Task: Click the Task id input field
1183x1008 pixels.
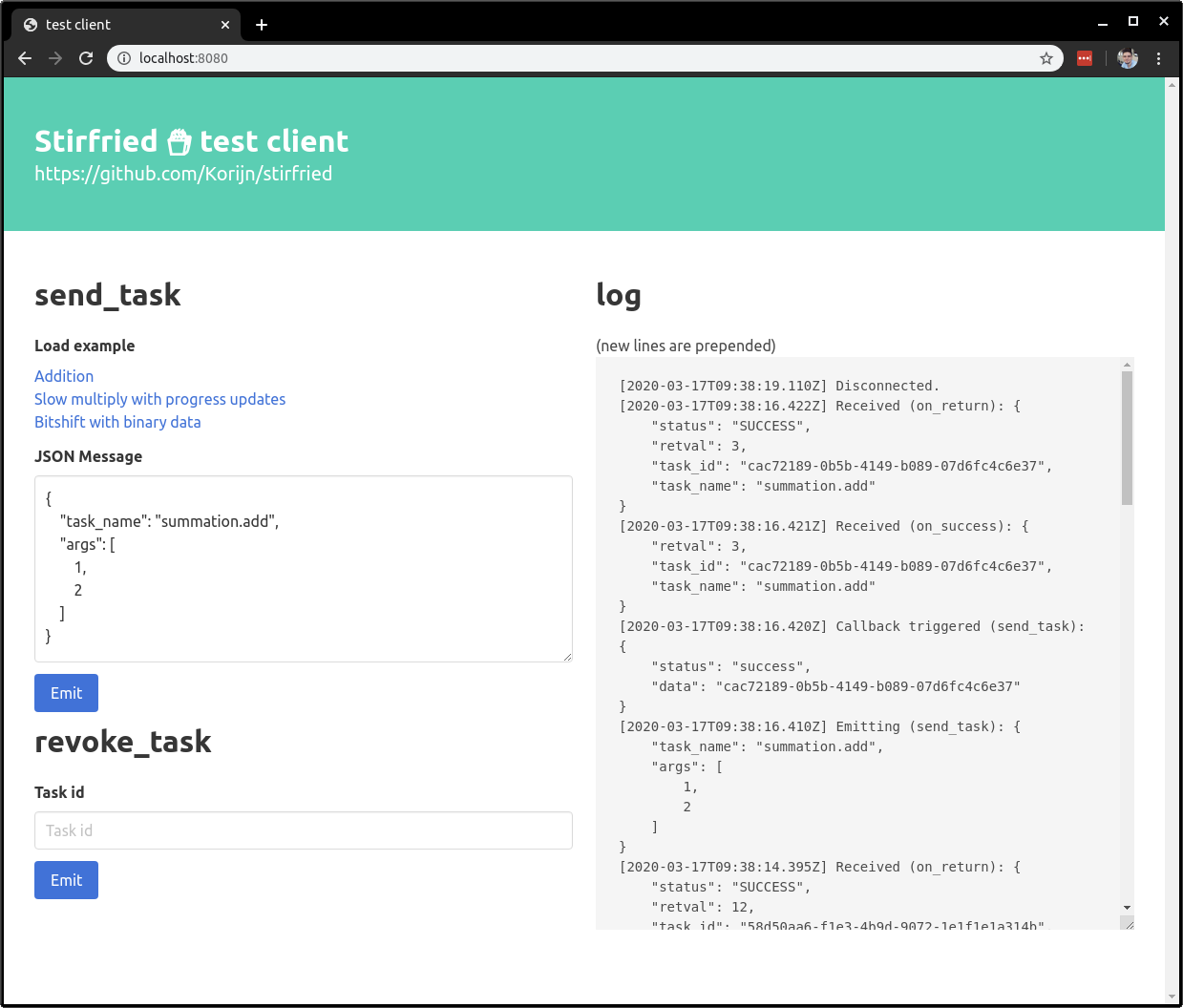Action: [x=304, y=830]
